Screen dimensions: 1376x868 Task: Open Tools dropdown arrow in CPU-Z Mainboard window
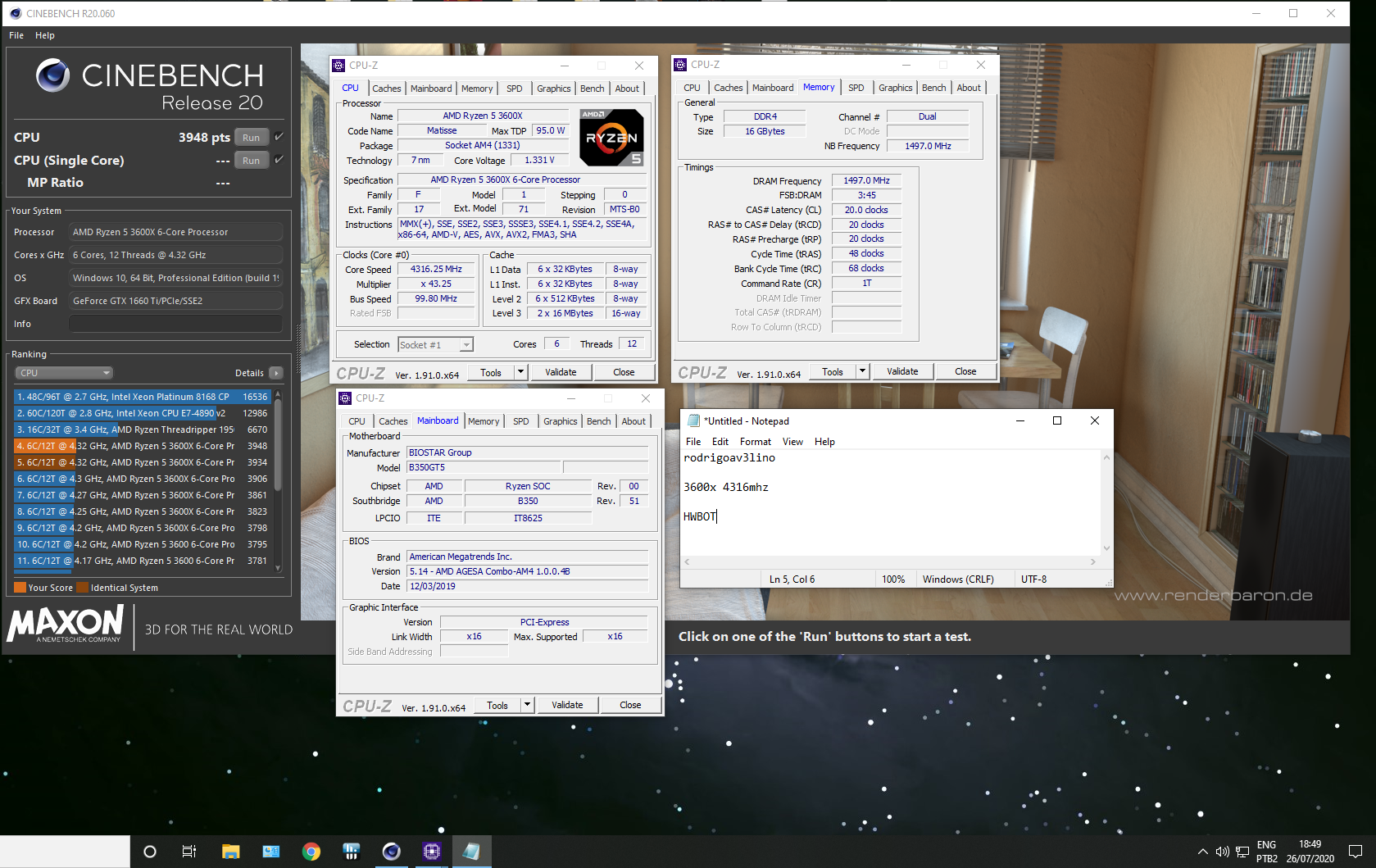[527, 705]
